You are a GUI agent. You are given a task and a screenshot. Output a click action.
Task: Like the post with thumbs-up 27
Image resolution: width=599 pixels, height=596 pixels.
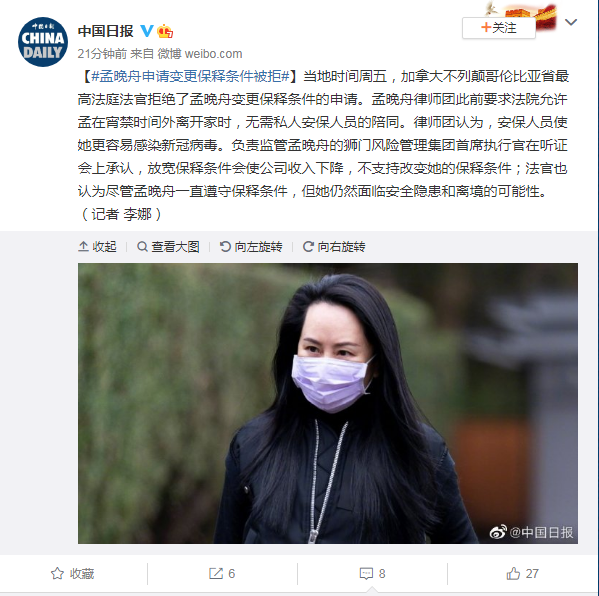(522, 573)
